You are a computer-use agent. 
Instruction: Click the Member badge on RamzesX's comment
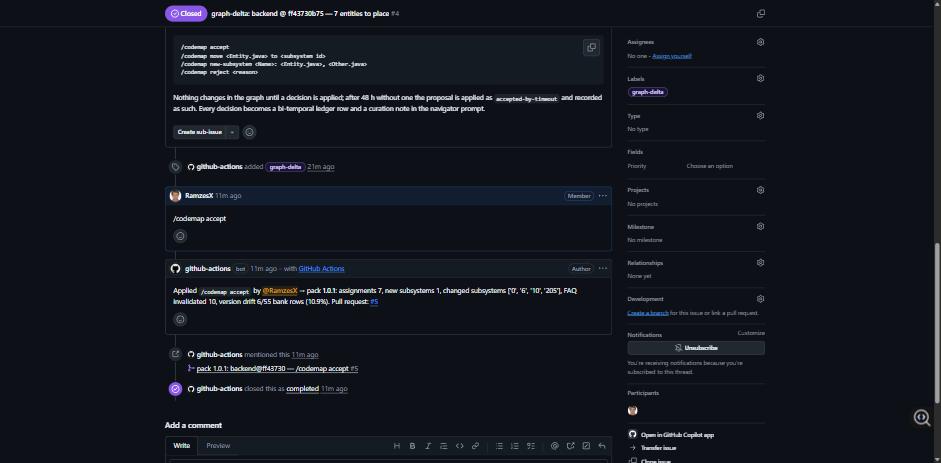pos(579,196)
